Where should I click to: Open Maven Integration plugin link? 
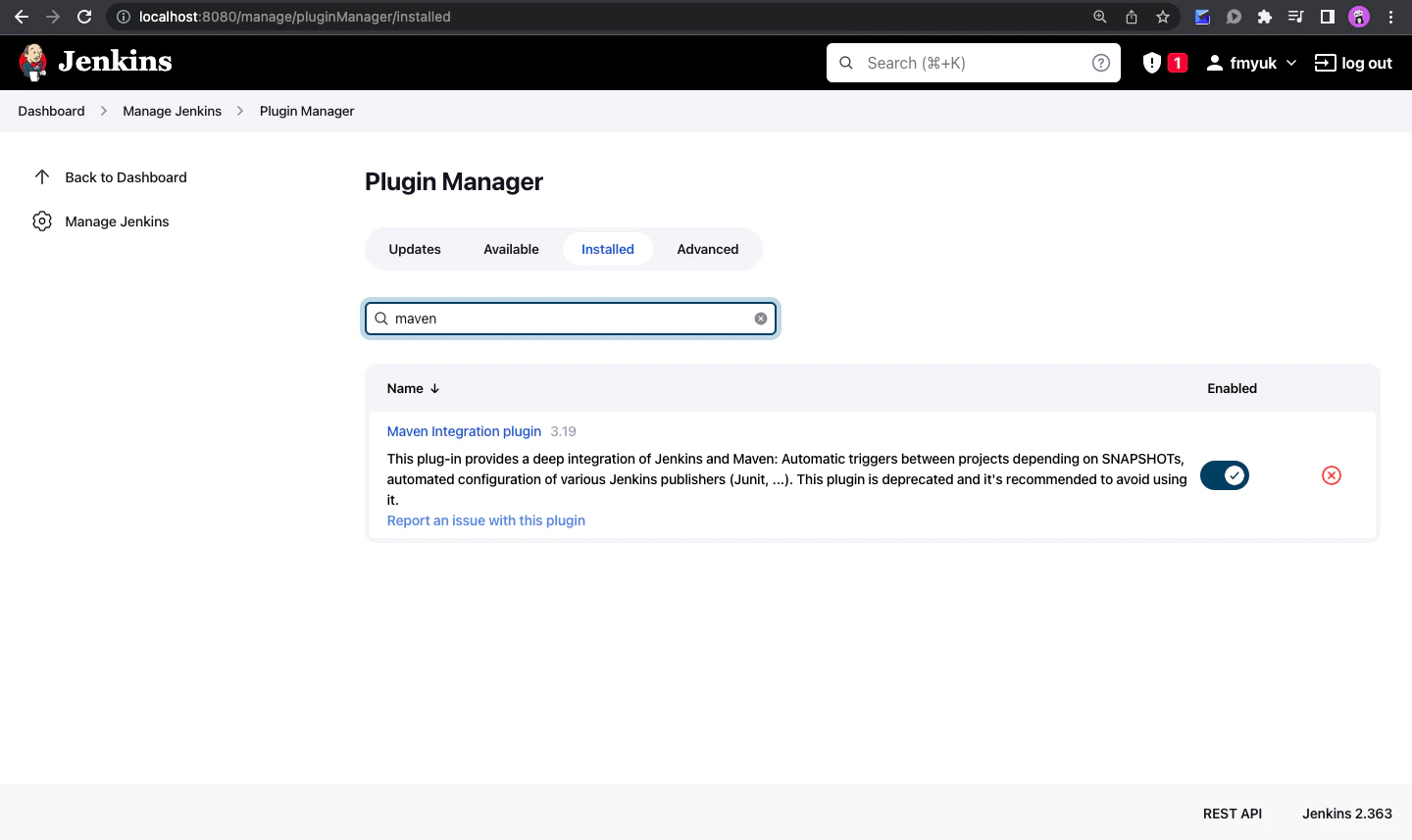click(x=464, y=431)
